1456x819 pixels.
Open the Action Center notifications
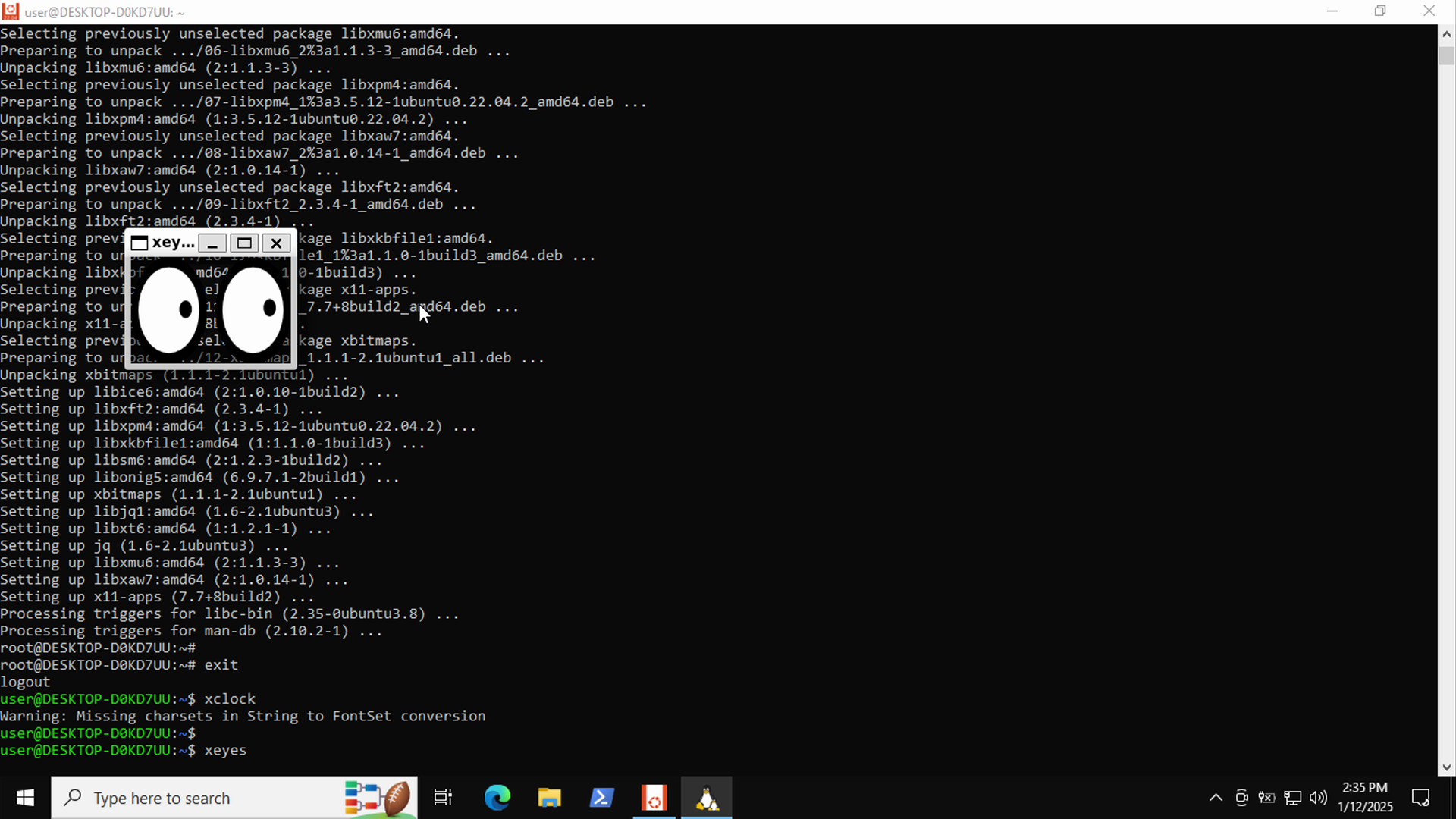coord(1420,798)
